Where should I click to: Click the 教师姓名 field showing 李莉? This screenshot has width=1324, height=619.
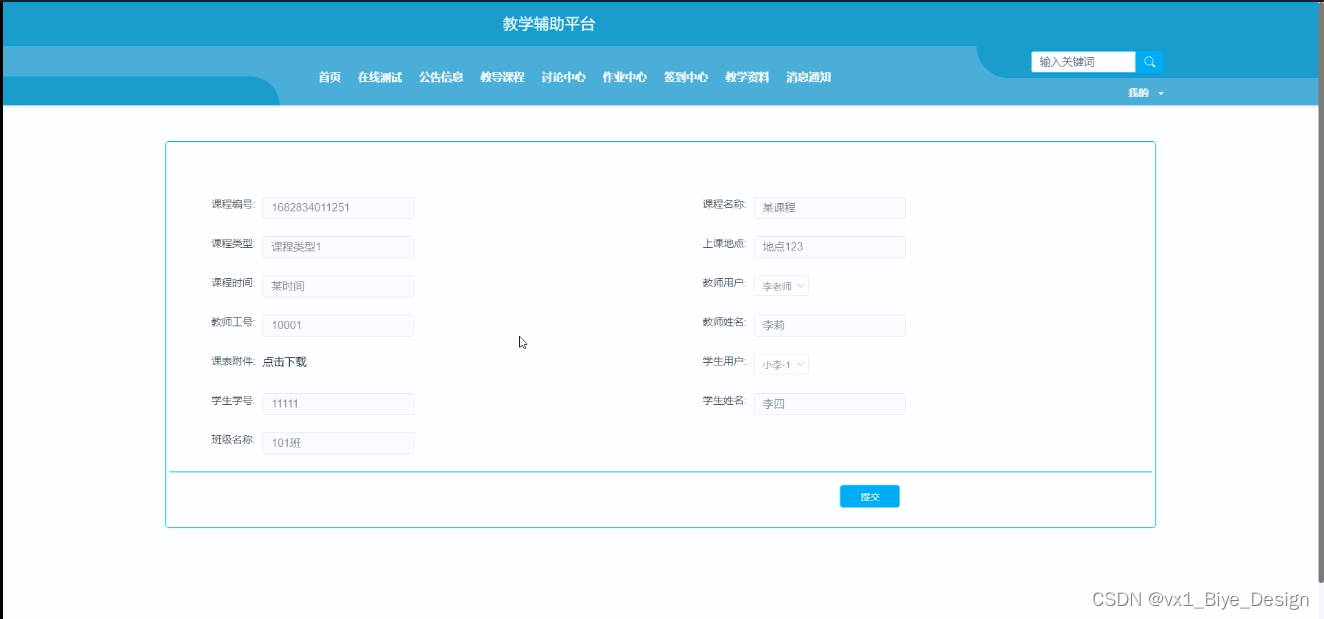click(x=829, y=325)
